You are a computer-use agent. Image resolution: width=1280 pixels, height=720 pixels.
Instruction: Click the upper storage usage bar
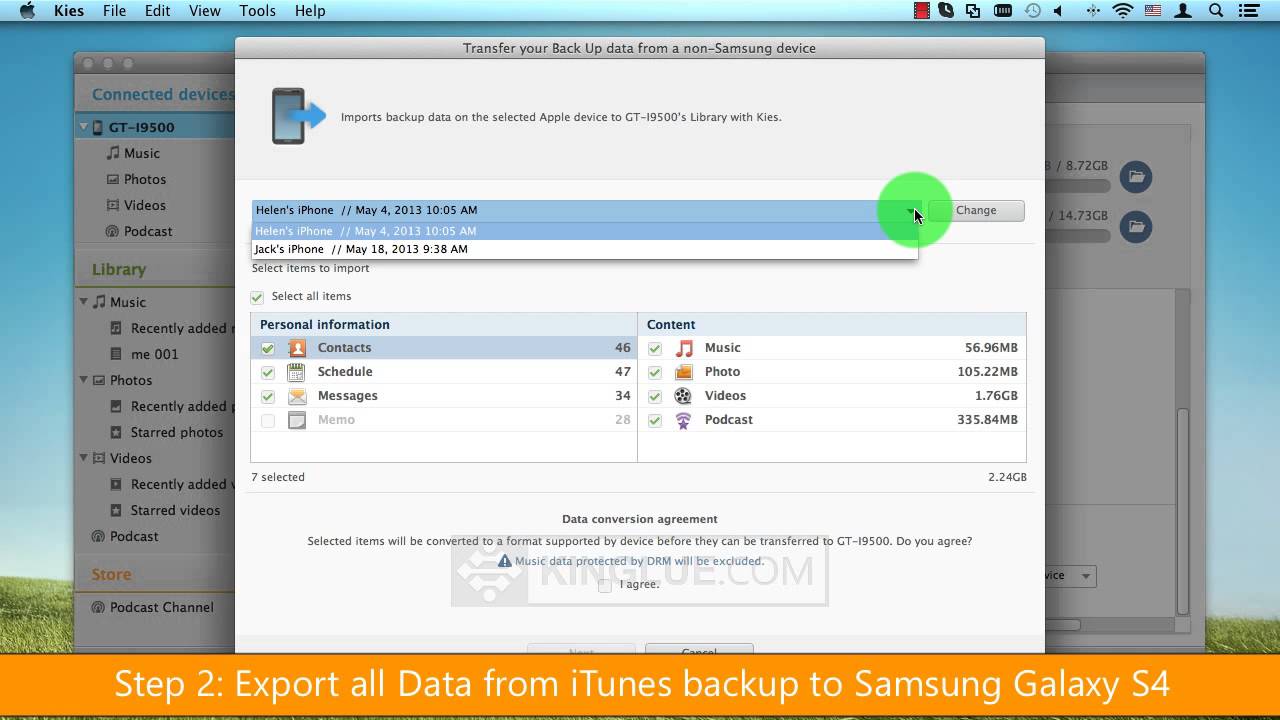[x=1077, y=186]
